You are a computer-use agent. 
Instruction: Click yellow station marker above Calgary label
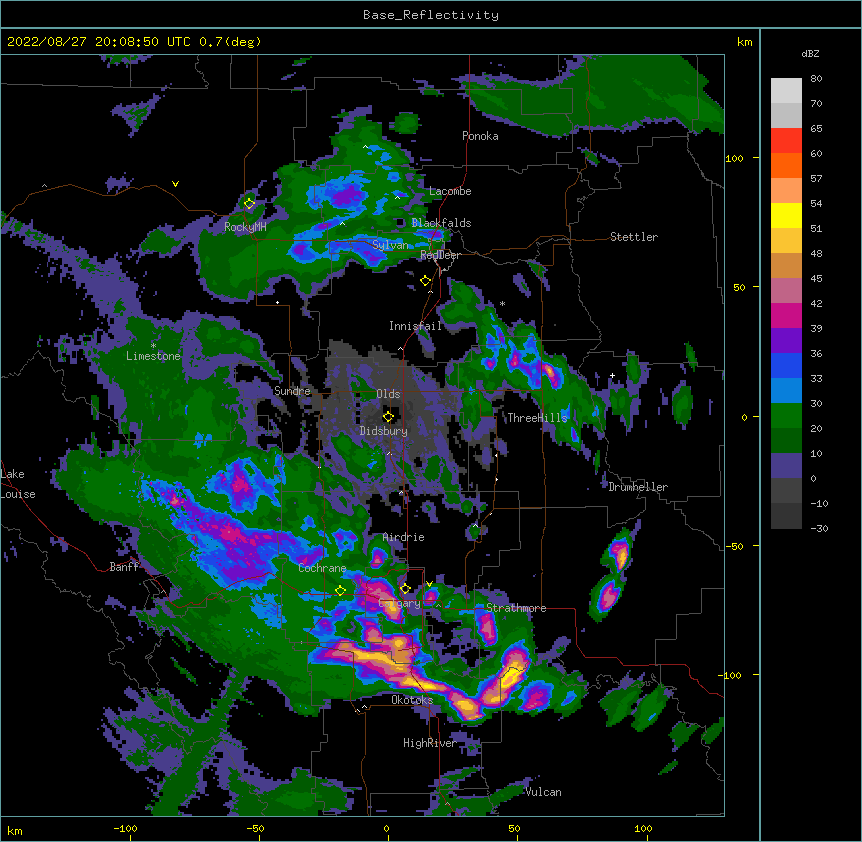[405, 589]
